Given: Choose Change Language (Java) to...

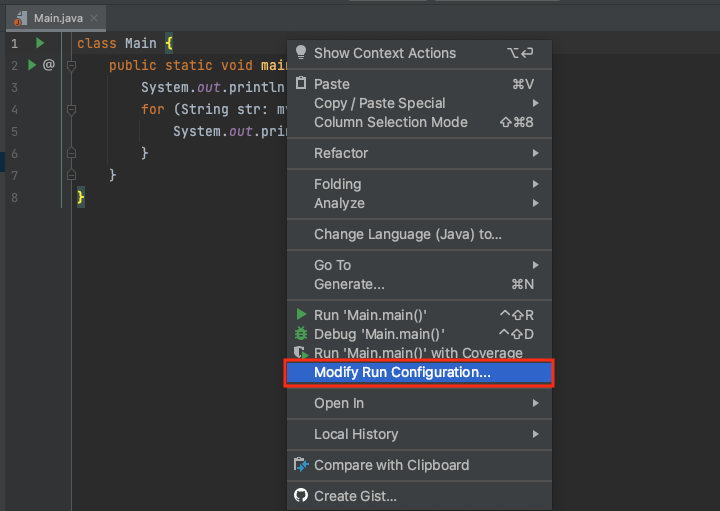Looking at the screenshot, I should pos(419,234).
